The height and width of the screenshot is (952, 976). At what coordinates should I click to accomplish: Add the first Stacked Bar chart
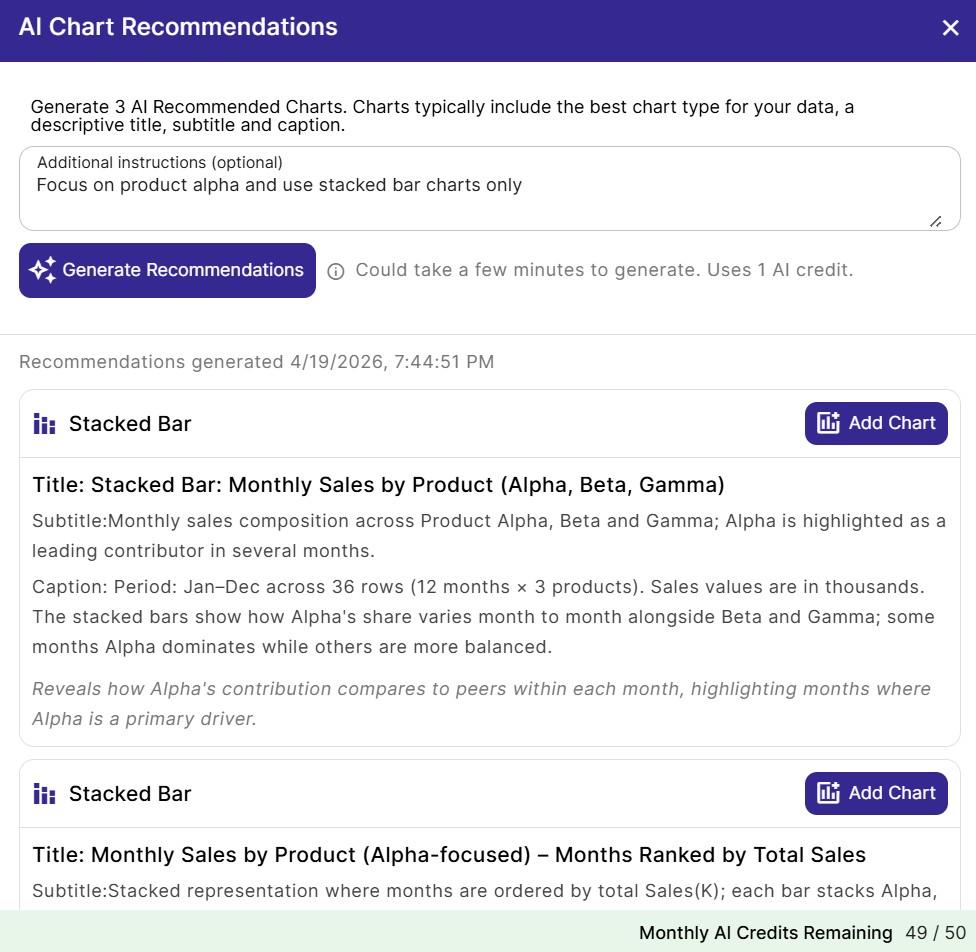coord(876,423)
